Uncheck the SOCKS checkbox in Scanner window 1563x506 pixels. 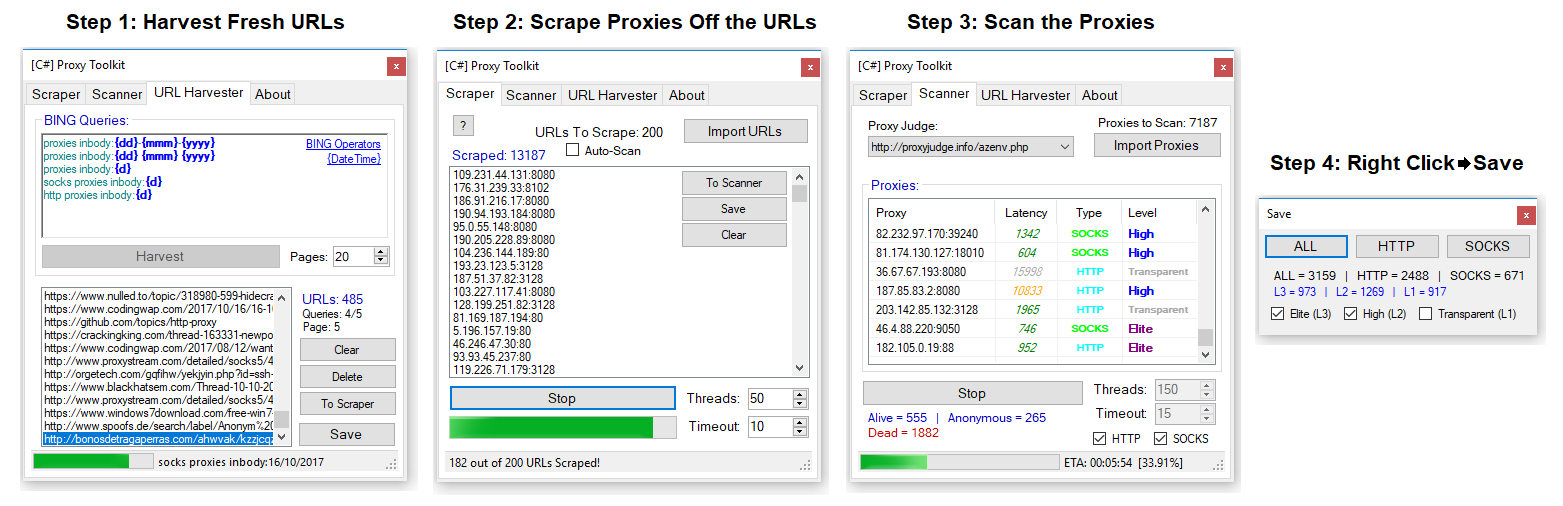1160,438
